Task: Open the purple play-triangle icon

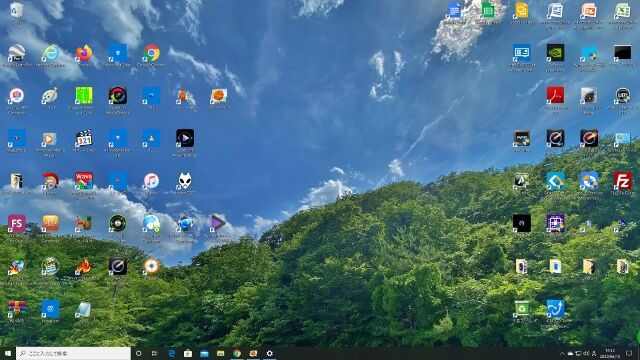Action: (219, 223)
